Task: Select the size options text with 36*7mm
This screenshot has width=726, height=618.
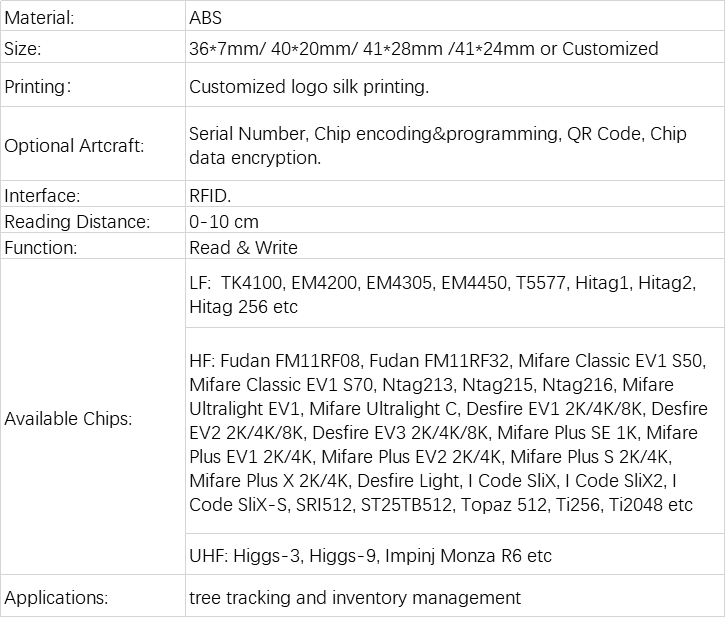Action: (x=424, y=49)
